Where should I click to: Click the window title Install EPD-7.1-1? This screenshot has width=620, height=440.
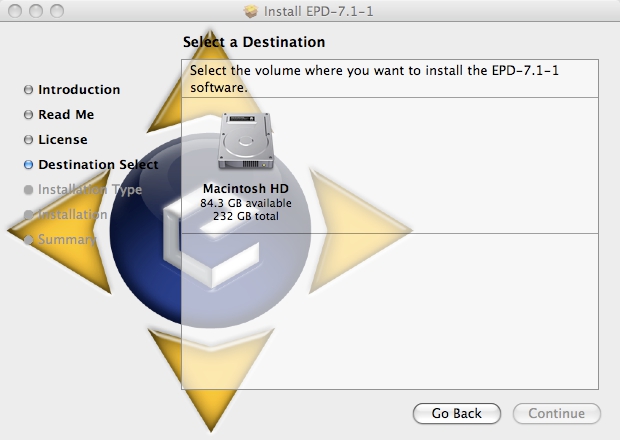318,11
